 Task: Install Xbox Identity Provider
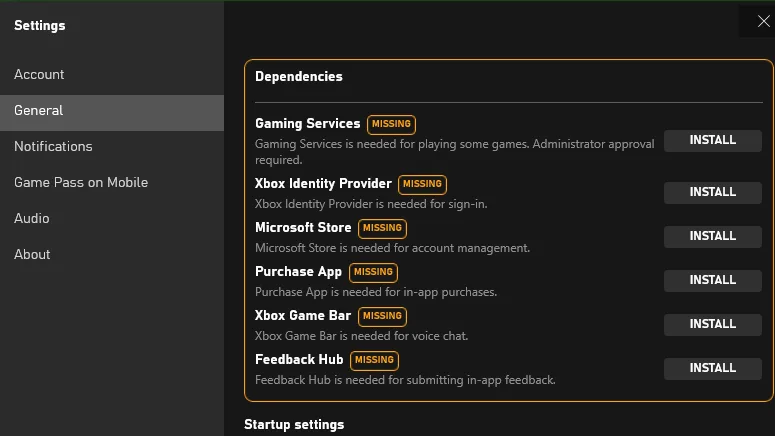[712, 192]
